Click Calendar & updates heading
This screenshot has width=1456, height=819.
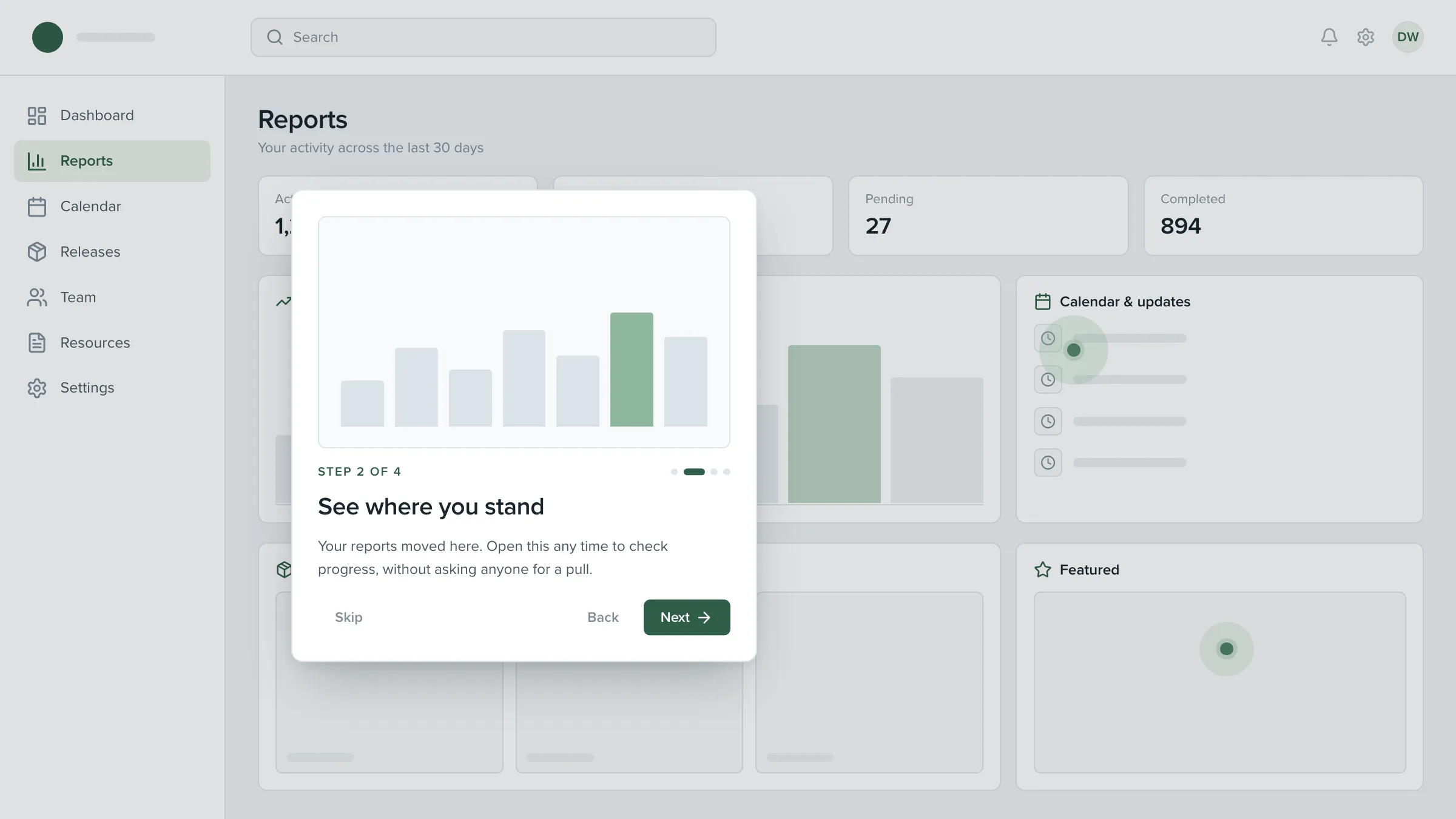pos(1125,302)
